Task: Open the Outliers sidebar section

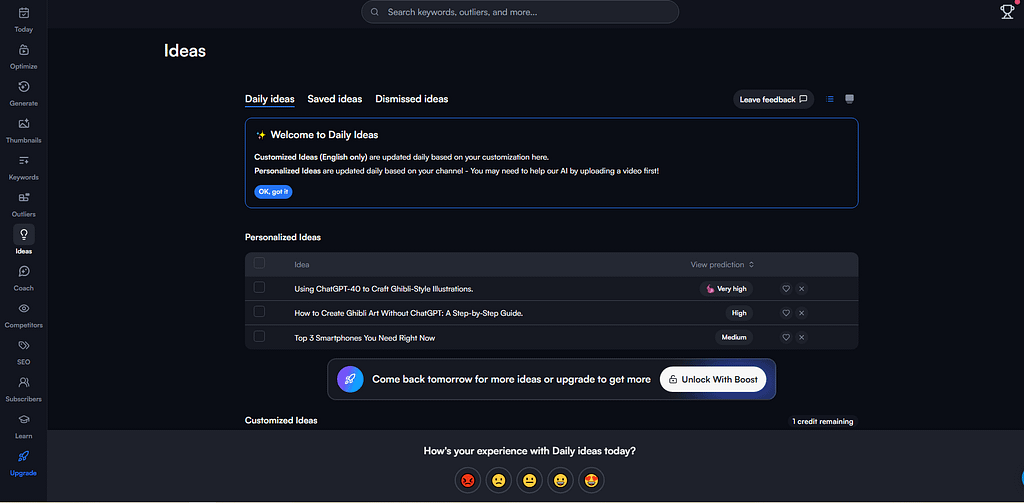Action: (23, 198)
